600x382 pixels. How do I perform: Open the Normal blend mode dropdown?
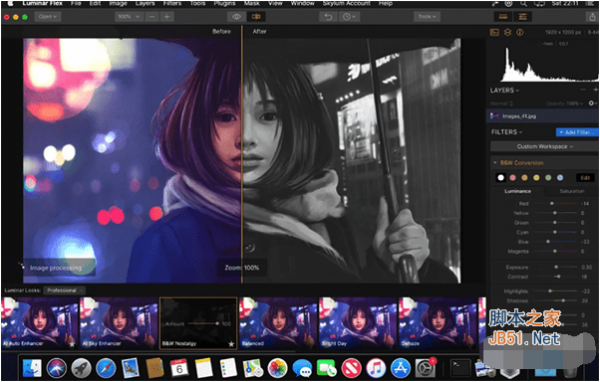(x=502, y=103)
